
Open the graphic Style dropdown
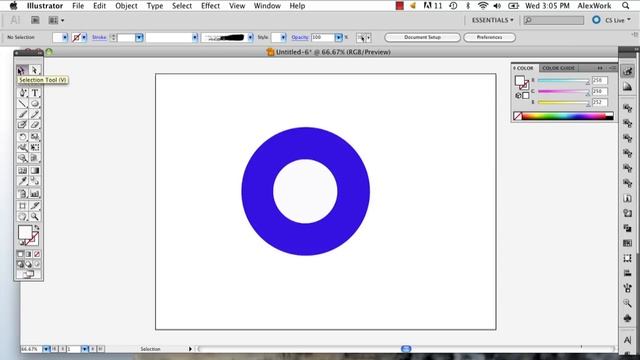pos(283,38)
